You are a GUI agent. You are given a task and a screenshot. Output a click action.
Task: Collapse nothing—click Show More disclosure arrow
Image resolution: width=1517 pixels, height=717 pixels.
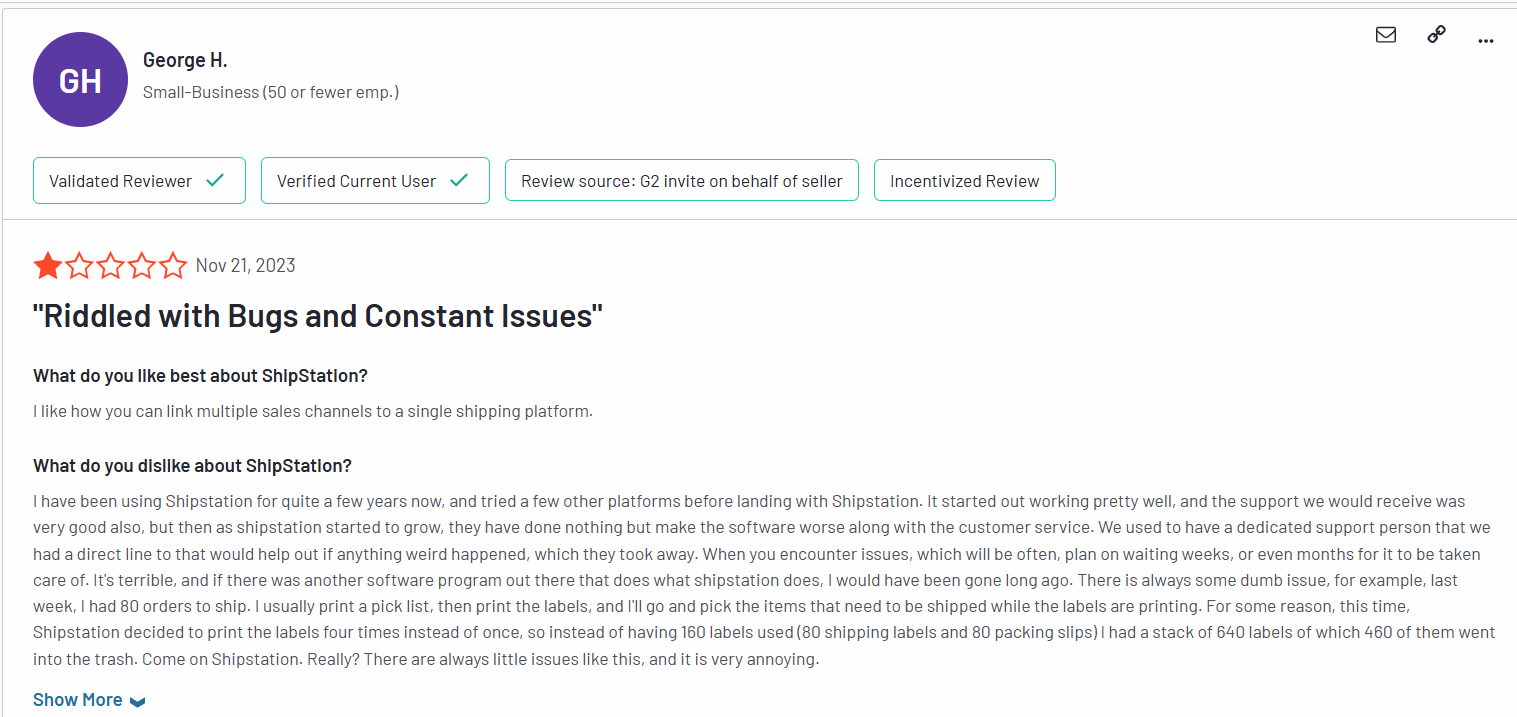(x=137, y=700)
